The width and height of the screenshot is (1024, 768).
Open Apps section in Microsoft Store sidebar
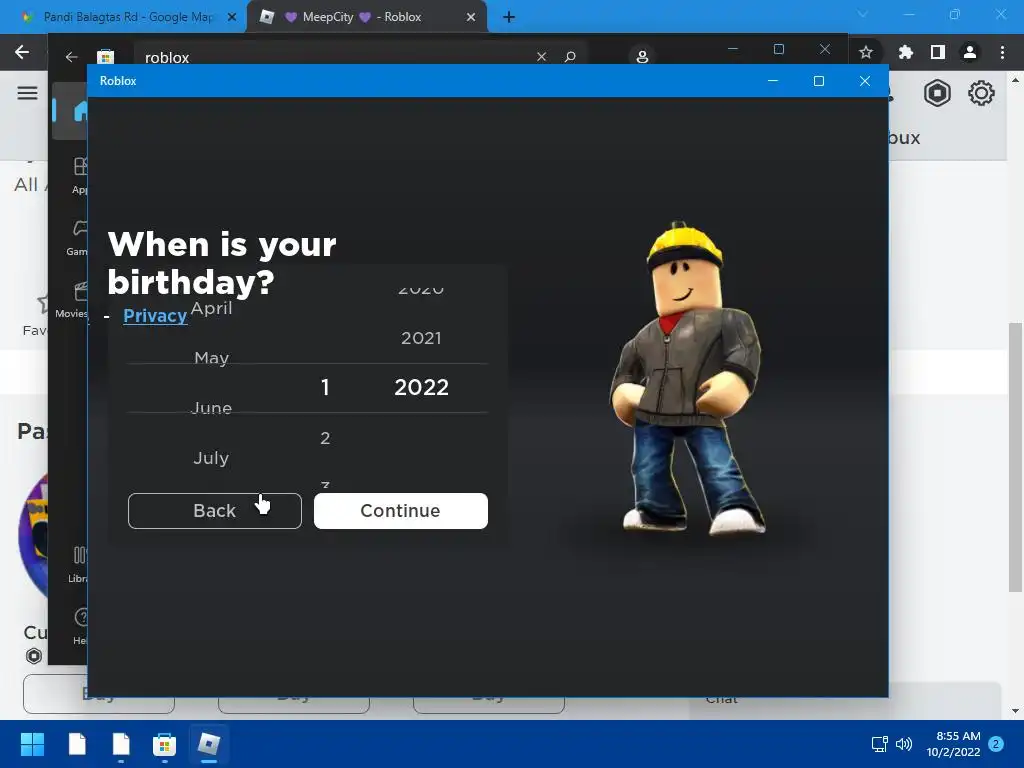pyautogui.click(x=80, y=176)
